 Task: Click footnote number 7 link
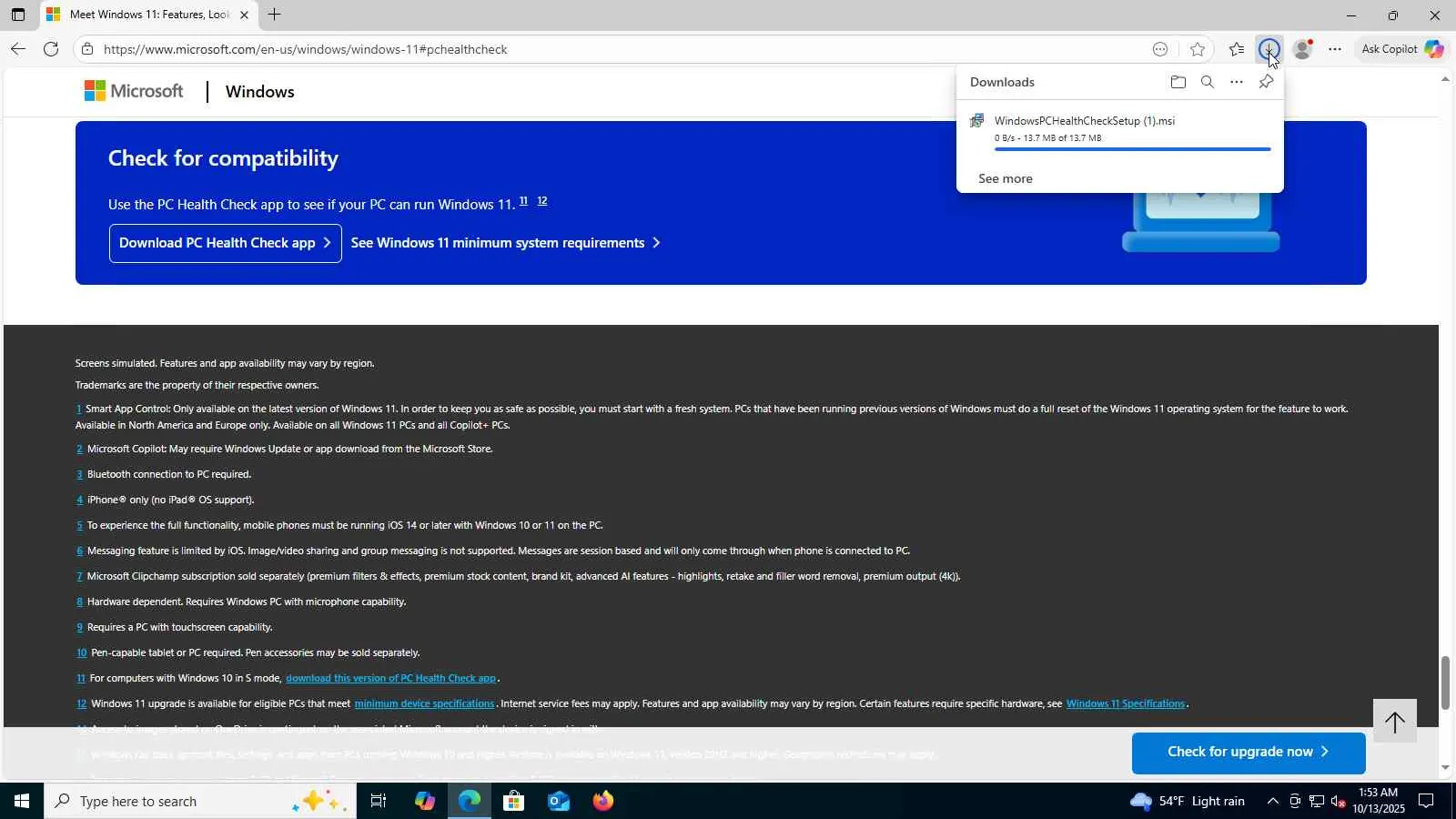[x=79, y=576]
